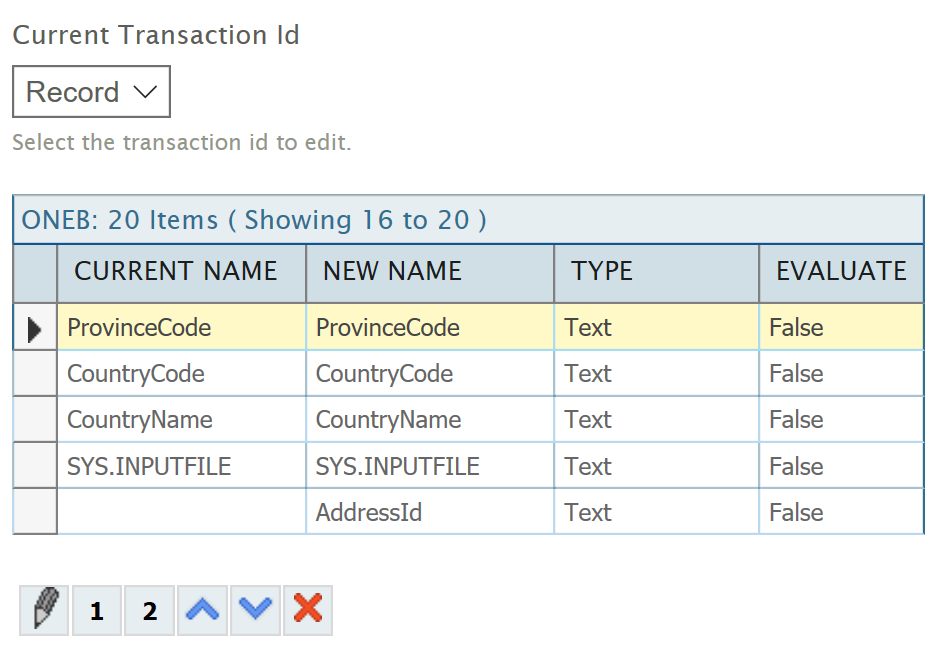
Task: Select the ProvinceCode row arrow indicator
Action: point(35,328)
